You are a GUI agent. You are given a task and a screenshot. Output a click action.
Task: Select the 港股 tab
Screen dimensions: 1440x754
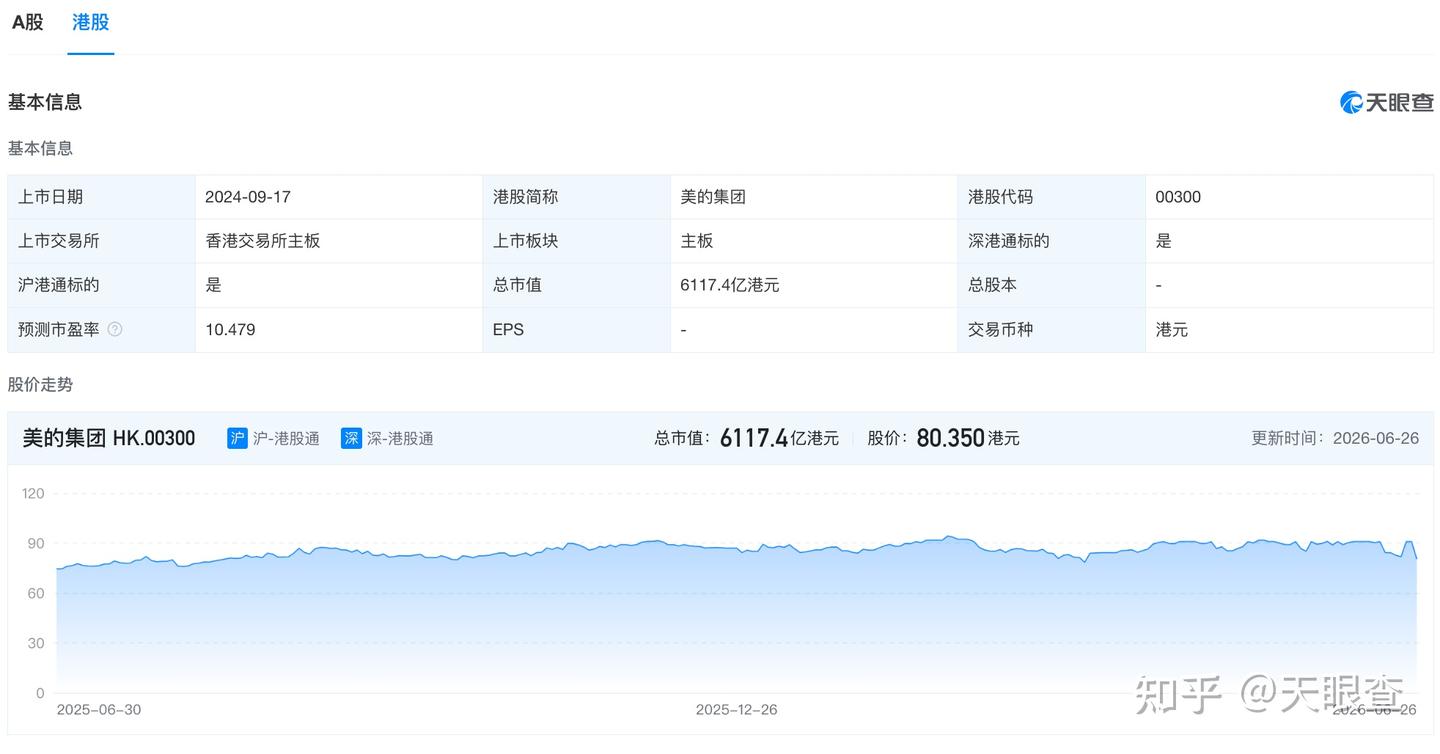click(x=91, y=22)
